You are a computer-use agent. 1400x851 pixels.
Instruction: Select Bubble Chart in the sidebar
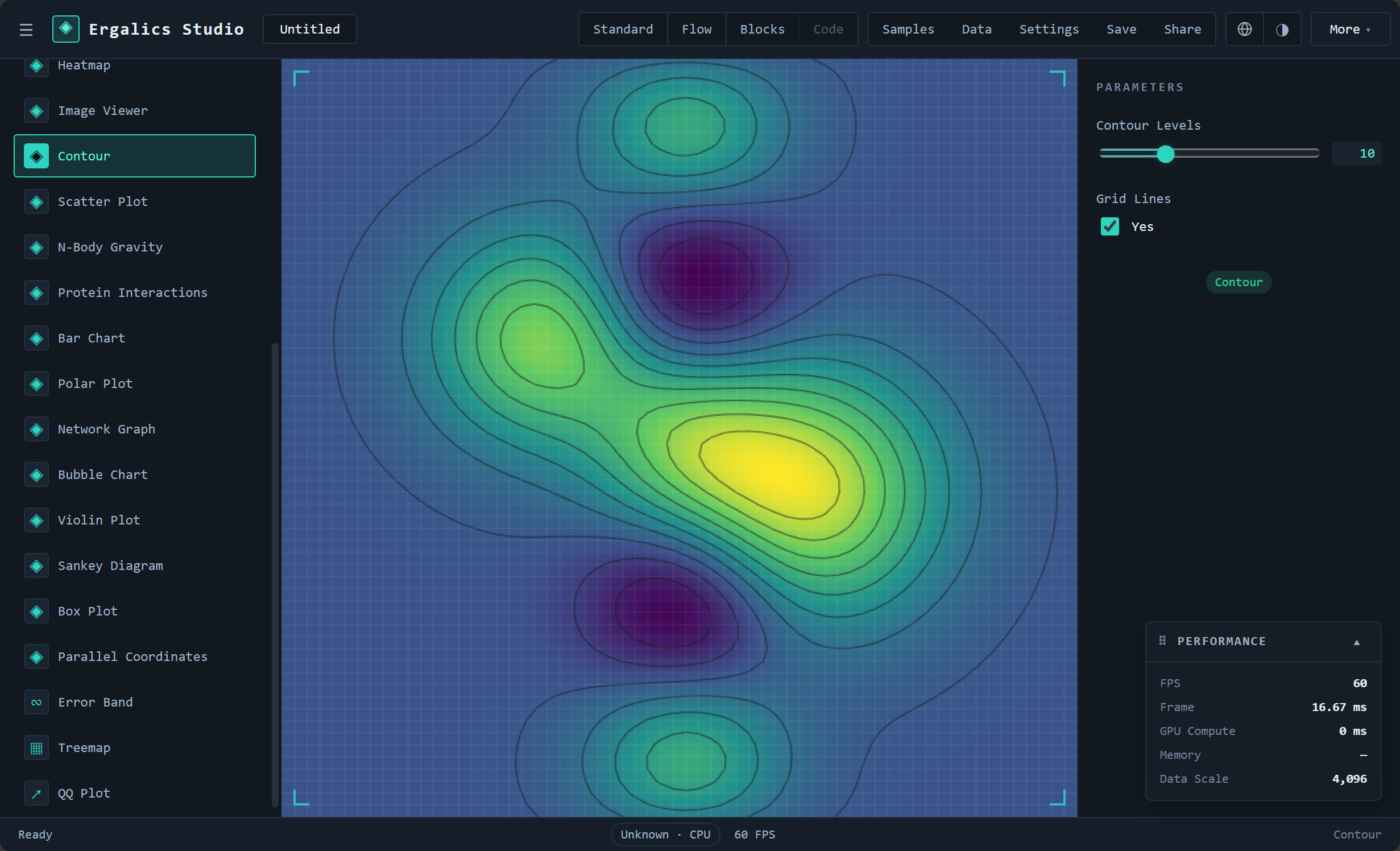click(x=135, y=475)
